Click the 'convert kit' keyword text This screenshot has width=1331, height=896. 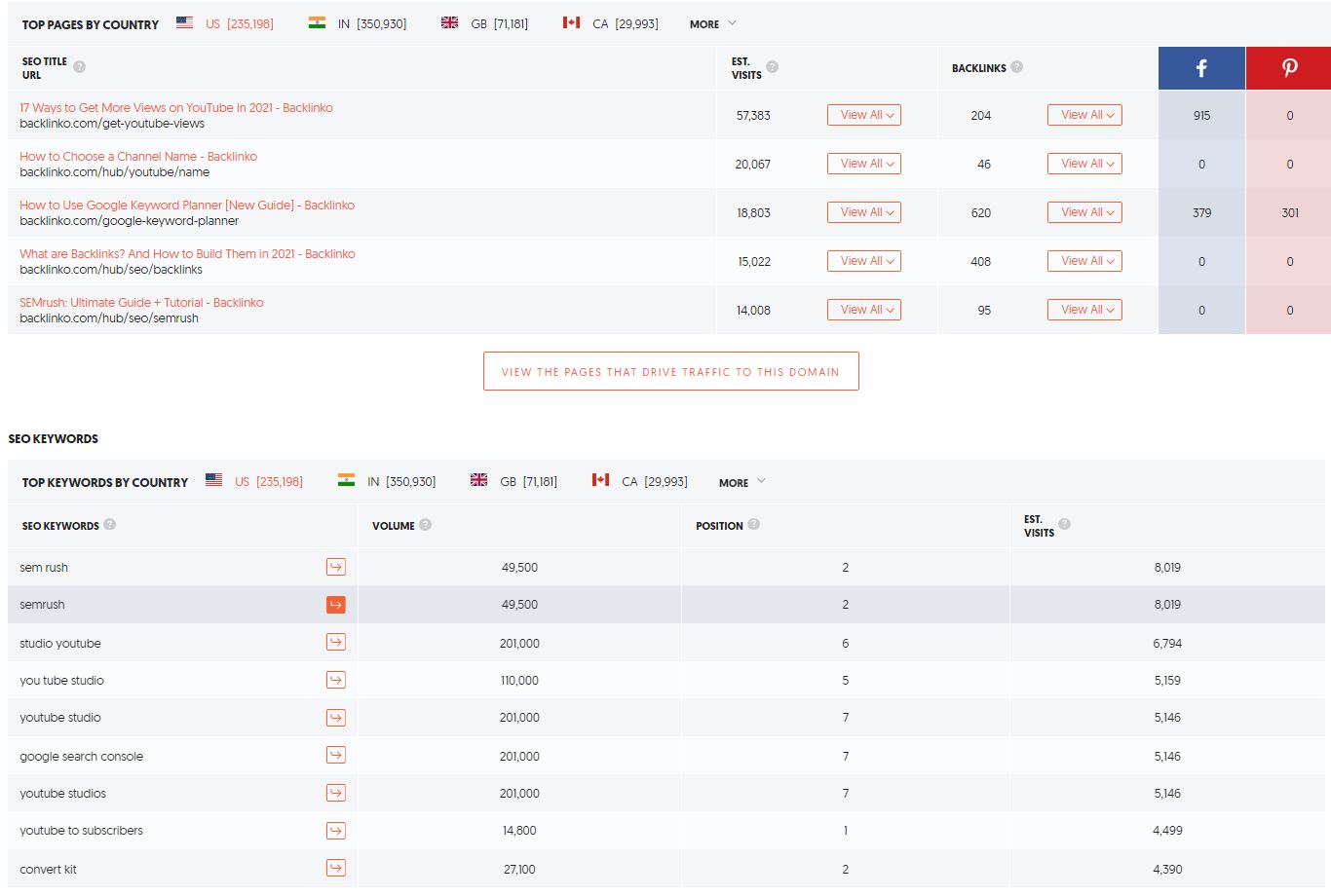[48, 870]
